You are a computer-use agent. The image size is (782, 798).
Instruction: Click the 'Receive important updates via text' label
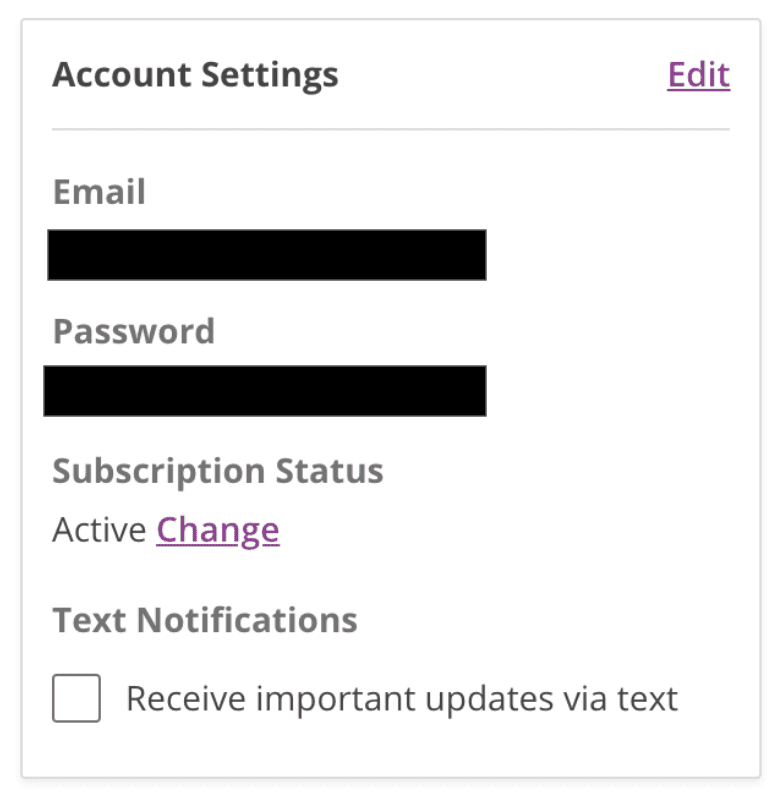402,699
